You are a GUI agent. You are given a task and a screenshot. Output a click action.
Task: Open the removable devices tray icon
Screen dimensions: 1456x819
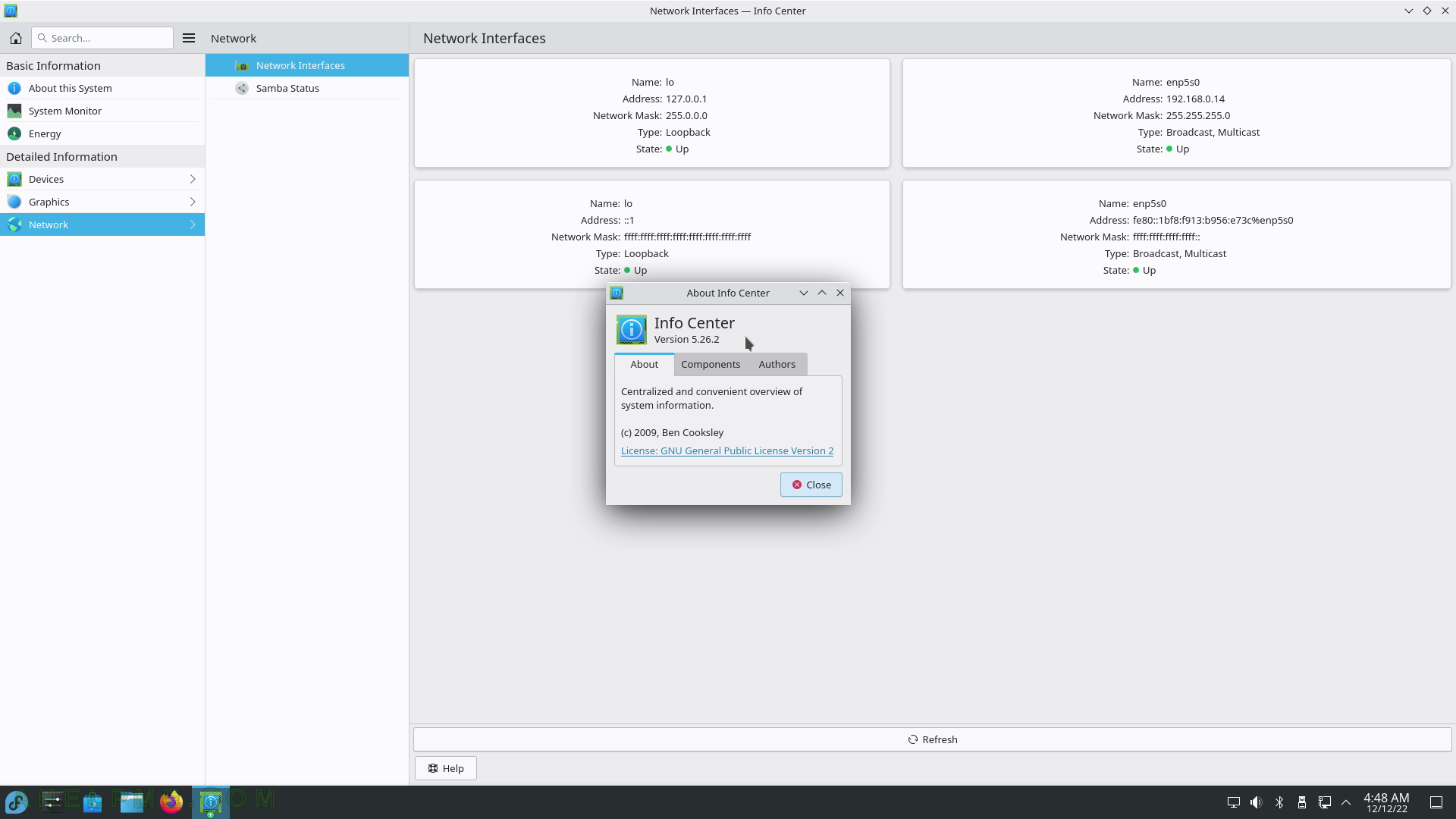pos(1302,802)
